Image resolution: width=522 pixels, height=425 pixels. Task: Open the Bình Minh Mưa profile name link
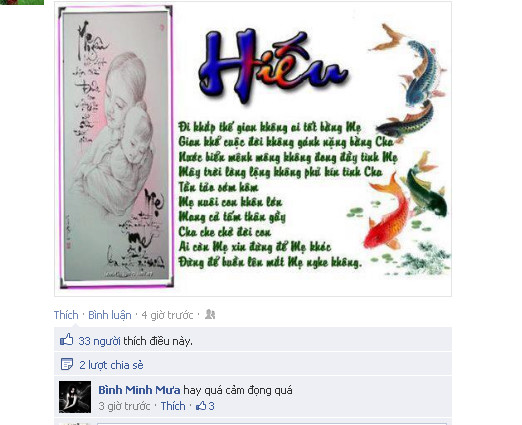pos(139,390)
